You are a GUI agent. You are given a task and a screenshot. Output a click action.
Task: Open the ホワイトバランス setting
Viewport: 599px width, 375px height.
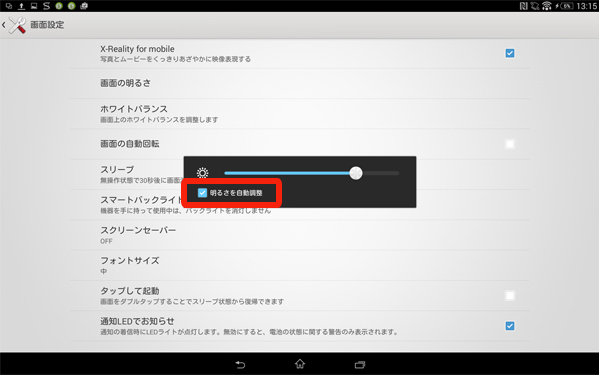pyautogui.click(x=300, y=114)
